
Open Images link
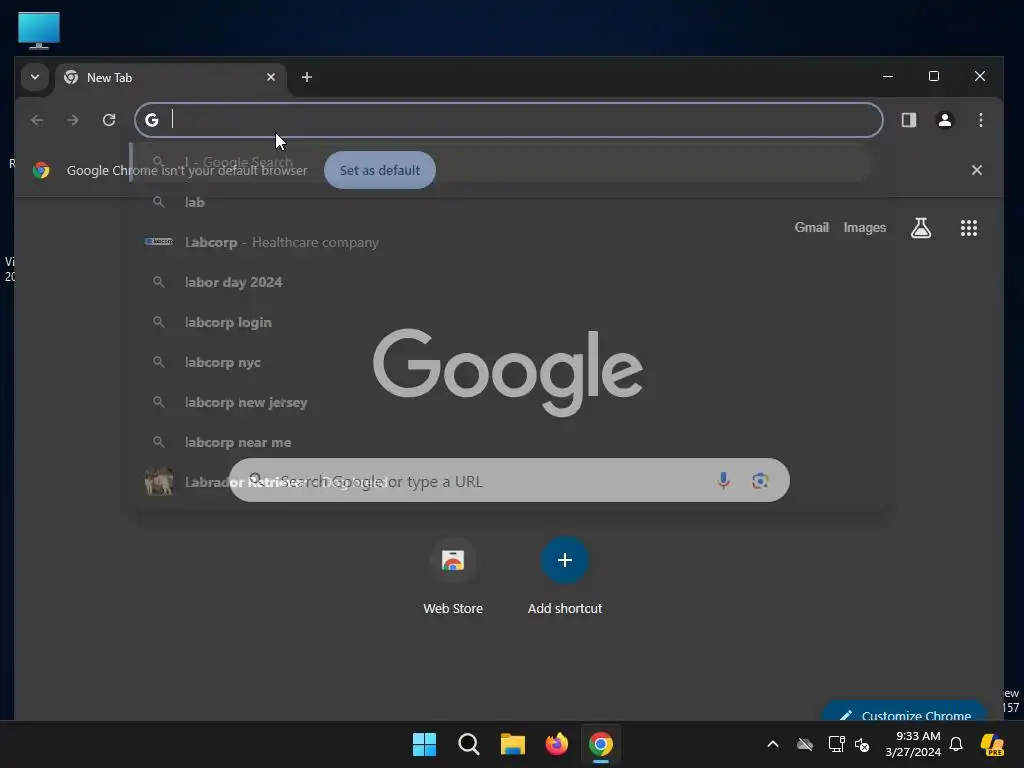coord(865,227)
